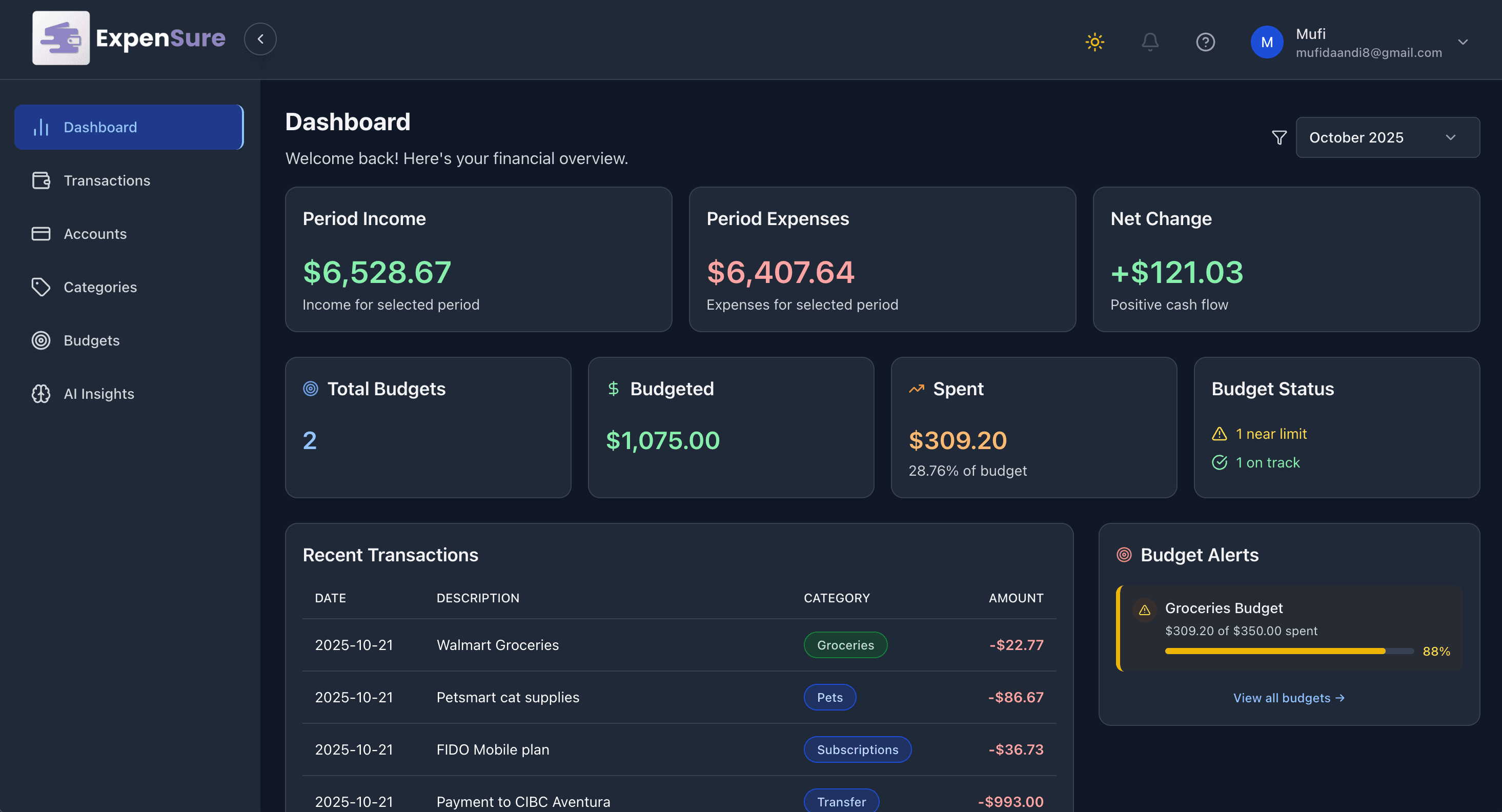Open AI Insights via the brain icon
The width and height of the screenshot is (1502, 812).
41,394
